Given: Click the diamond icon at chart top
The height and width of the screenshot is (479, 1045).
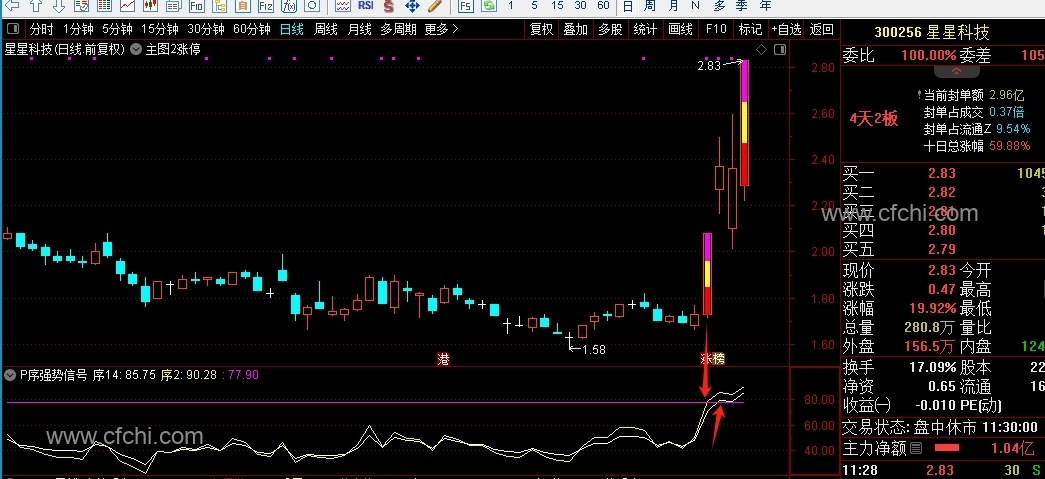Looking at the screenshot, I should tap(762, 49).
